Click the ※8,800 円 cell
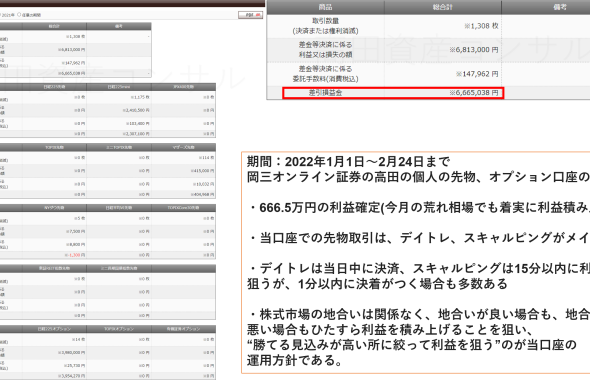 pos(75,245)
